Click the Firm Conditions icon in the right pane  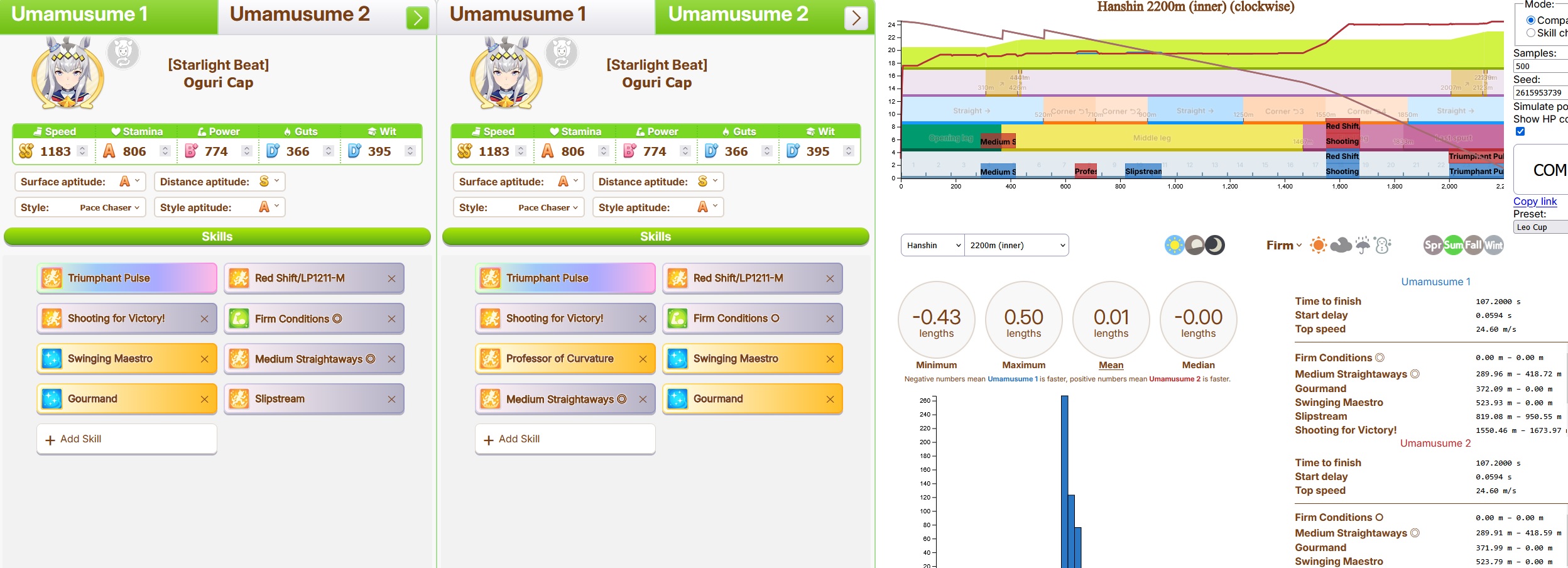tap(677, 319)
